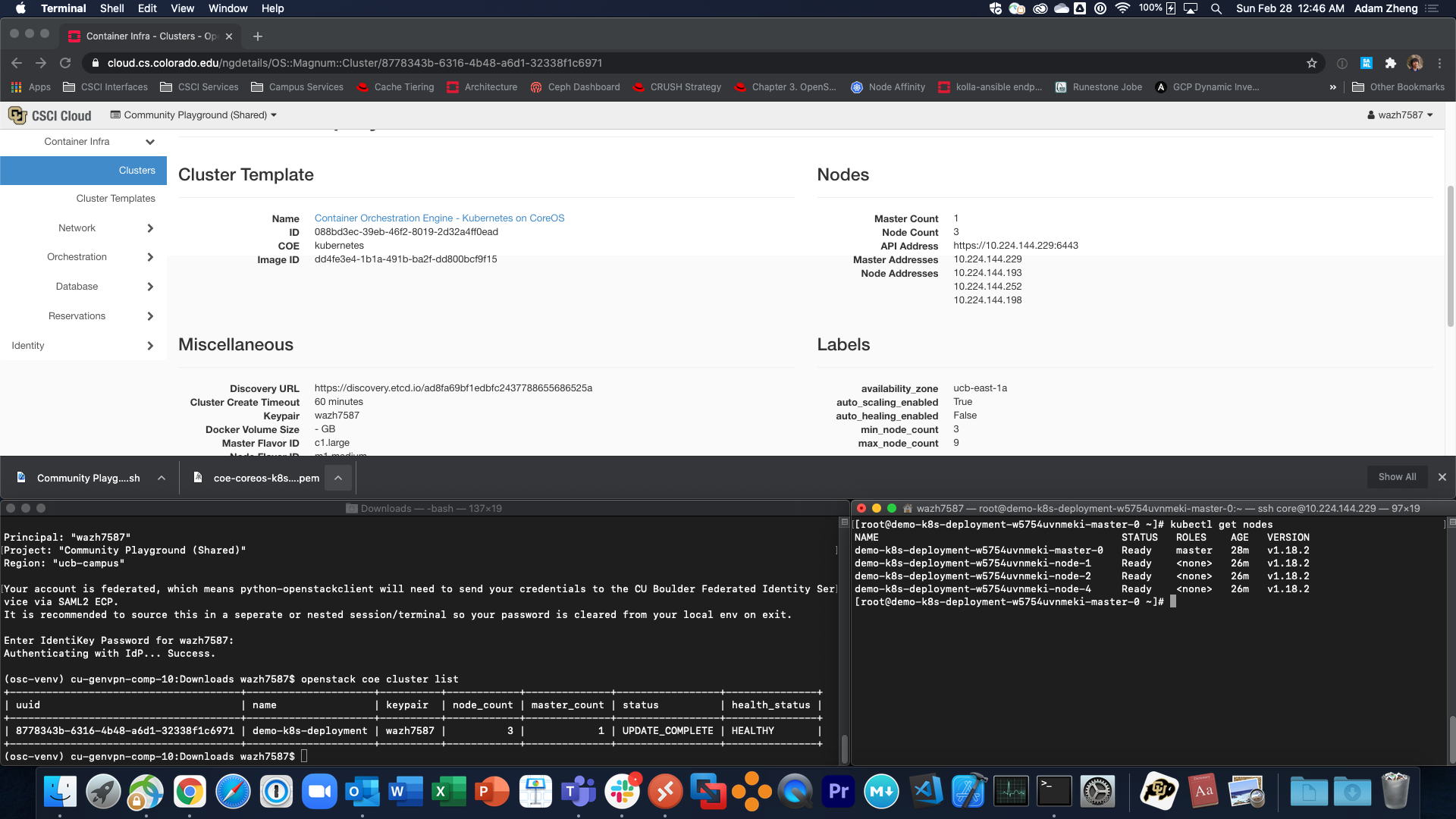Image resolution: width=1456 pixels, height=819 pixels.
Task: Open the browser extensions puzzle icon
Action: 1390,63
